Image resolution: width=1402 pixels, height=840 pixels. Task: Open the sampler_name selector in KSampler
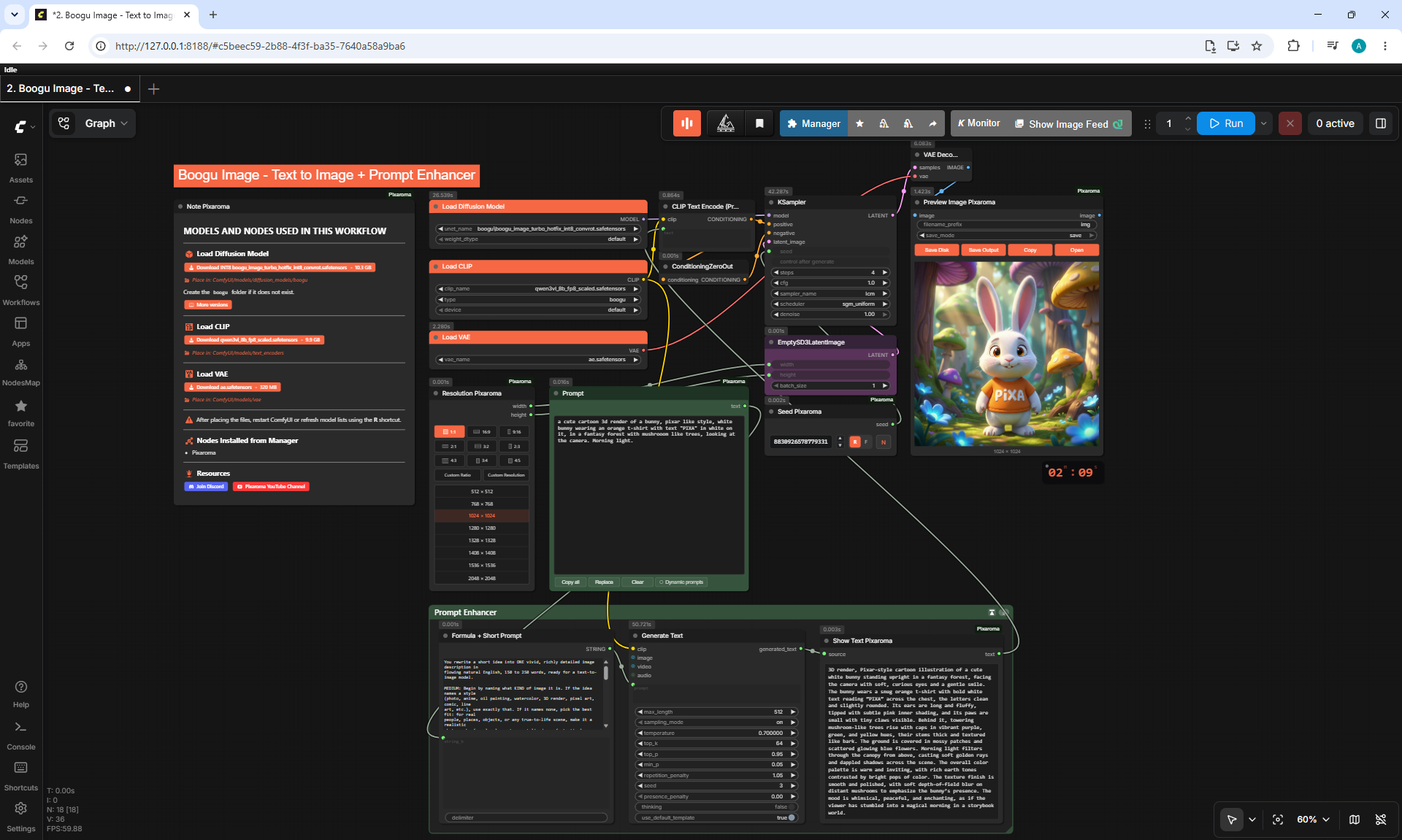click(x=831, y=293)
